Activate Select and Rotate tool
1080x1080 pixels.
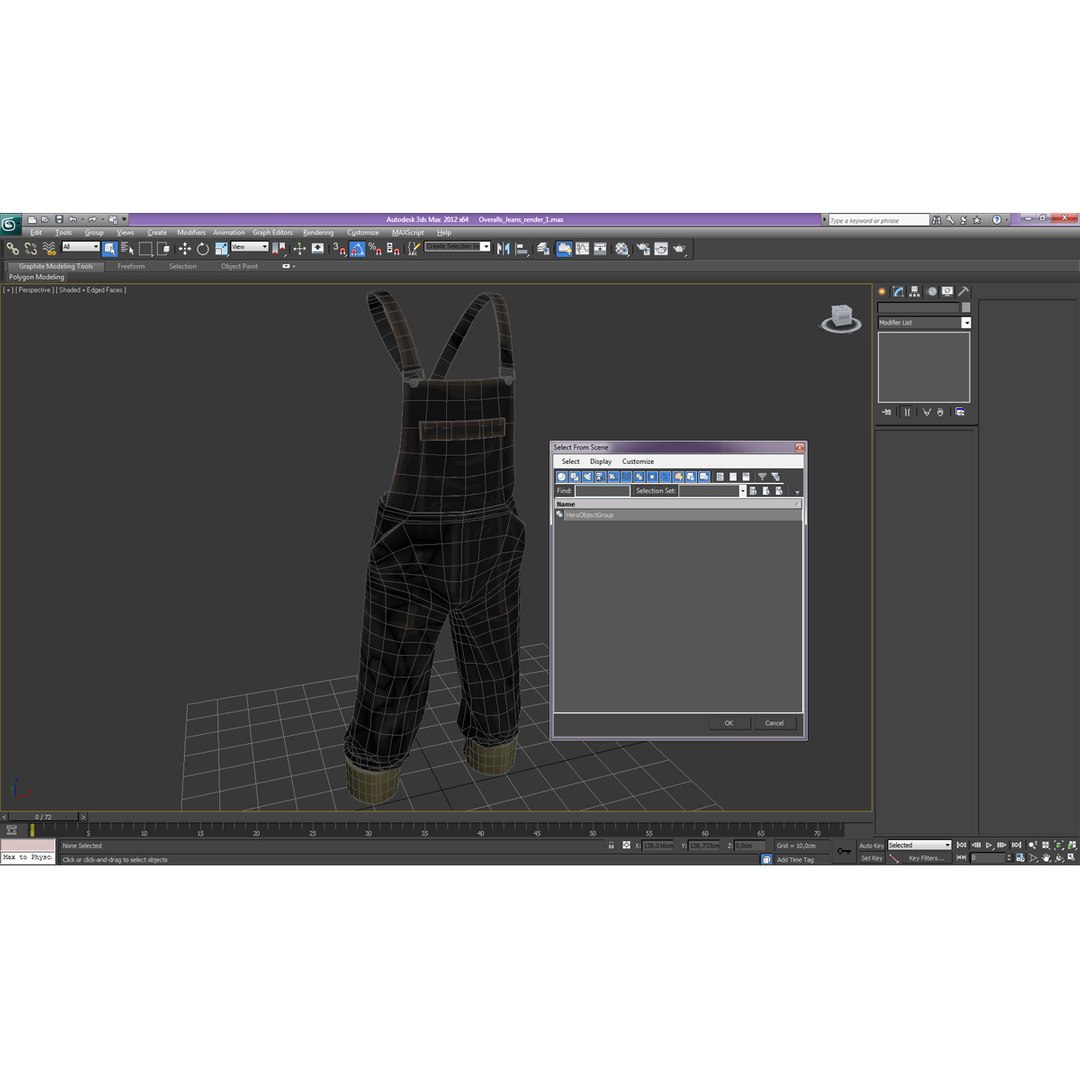click(202, 249)
